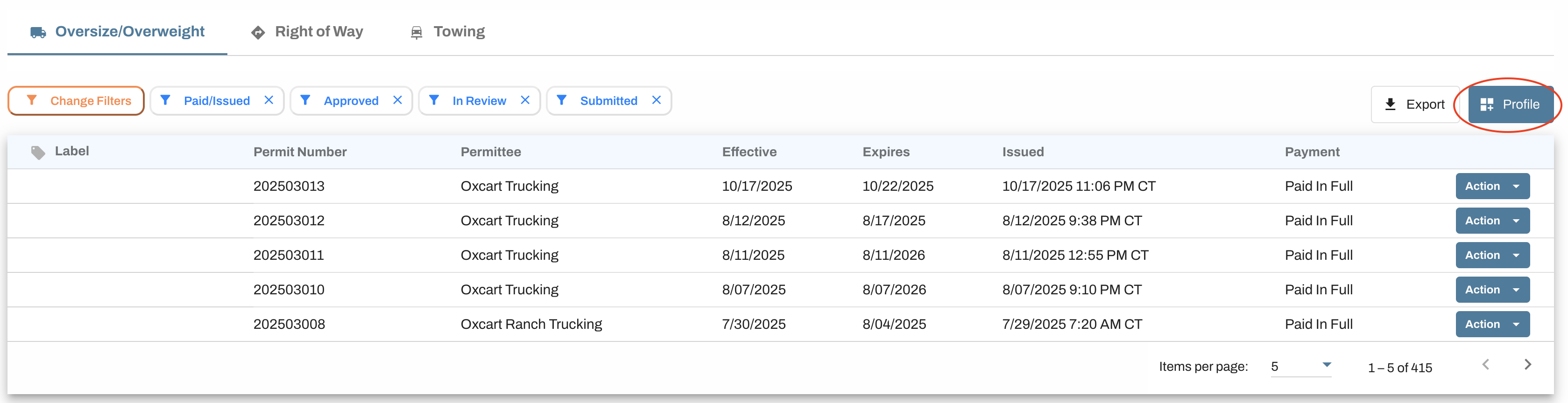Select permit number 202503008
1568x403 pixels.
(289, 325)
